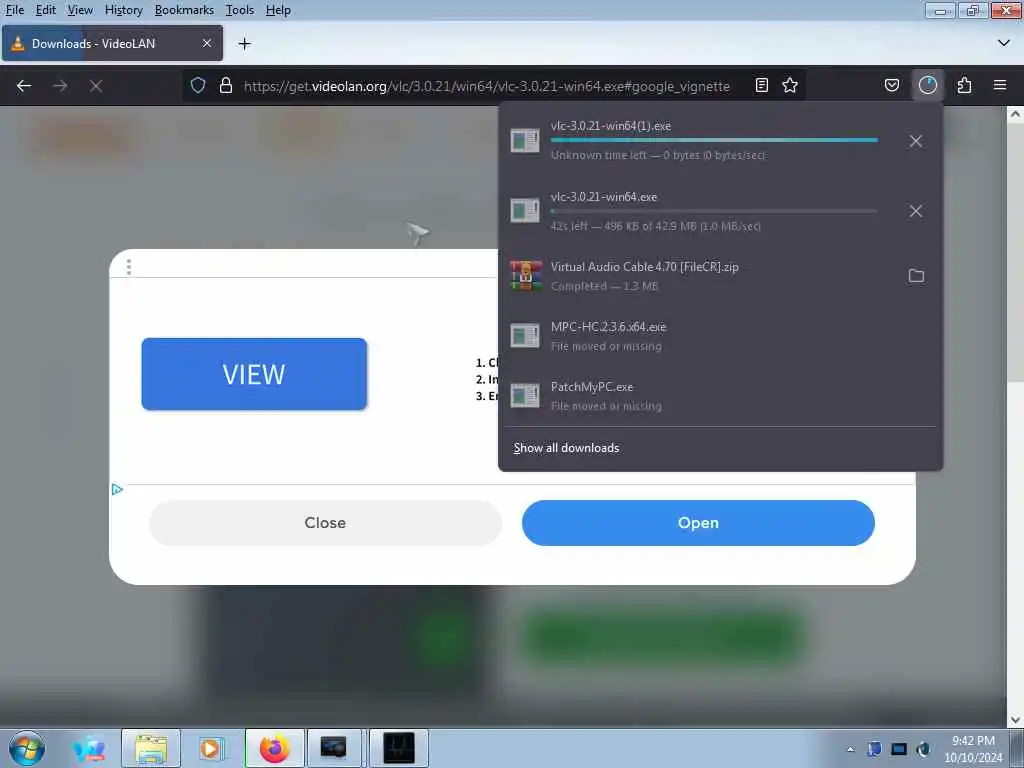Click the vlc-3.0.21-win64.exe file icon
Image resolution: width=1024 pixels, height=768 pixels.
click(x=525, y=210)
